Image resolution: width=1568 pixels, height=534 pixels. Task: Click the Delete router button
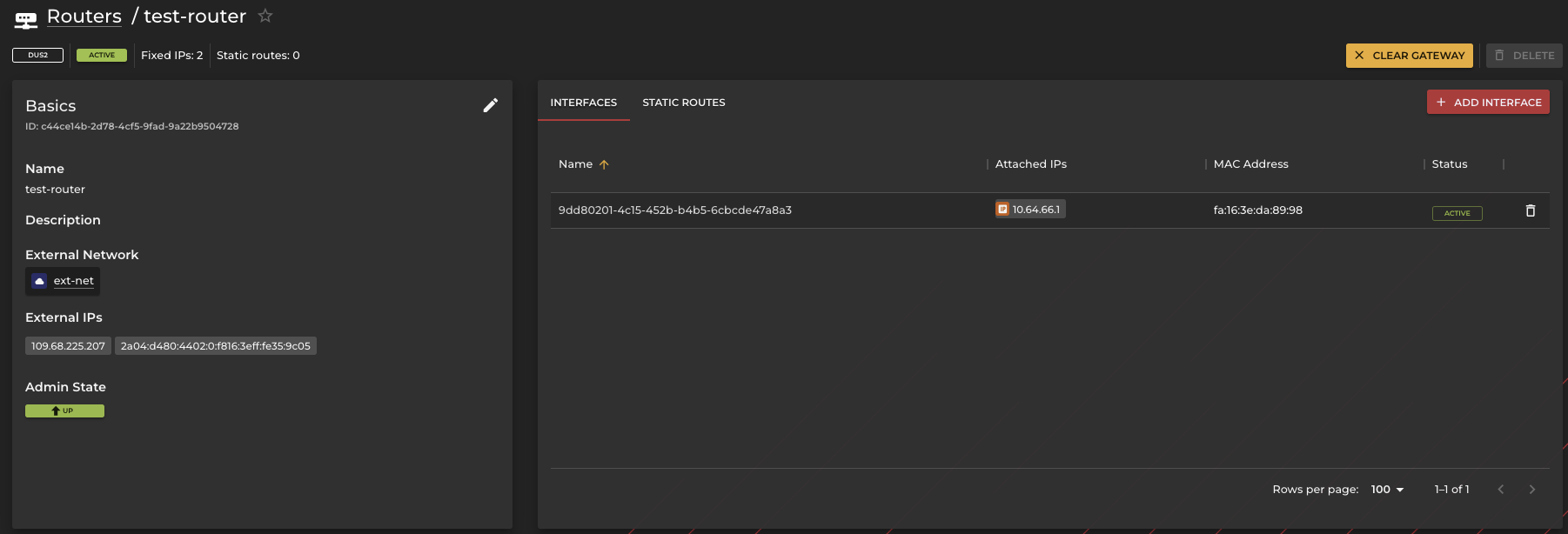pyautogui.click(x=1524, y=56)
